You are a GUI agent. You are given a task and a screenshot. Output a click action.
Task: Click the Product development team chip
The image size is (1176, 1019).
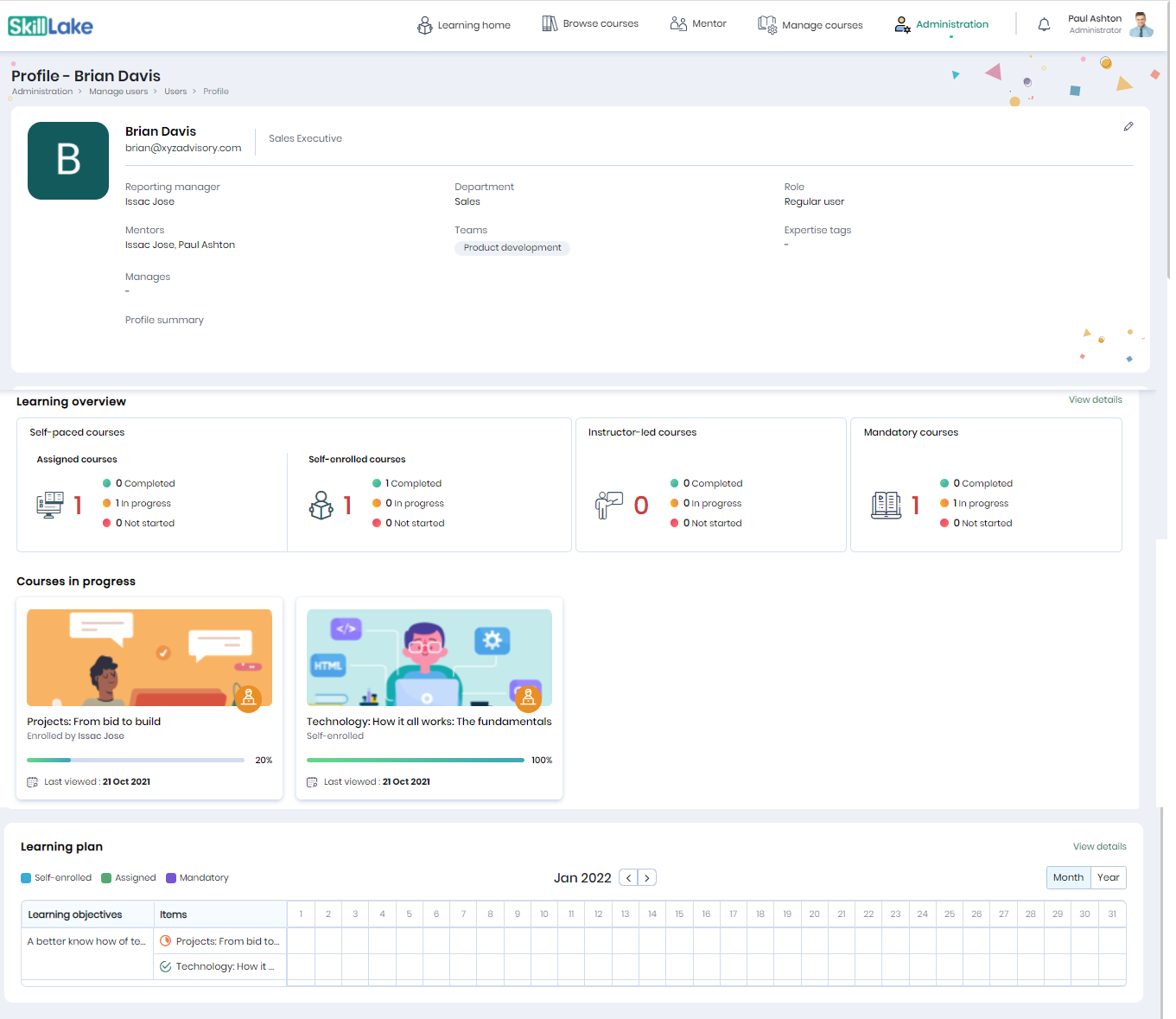pos(512,247)
